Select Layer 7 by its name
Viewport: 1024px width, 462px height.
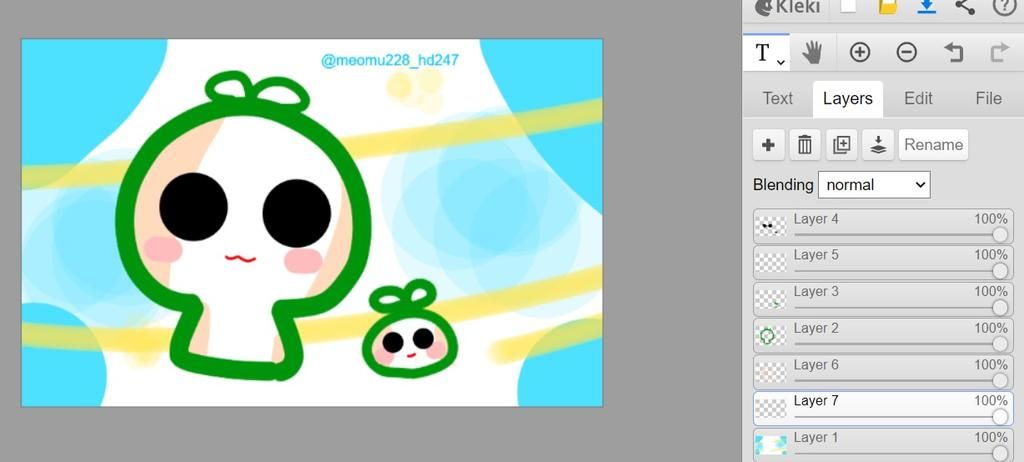coord(816,401)
